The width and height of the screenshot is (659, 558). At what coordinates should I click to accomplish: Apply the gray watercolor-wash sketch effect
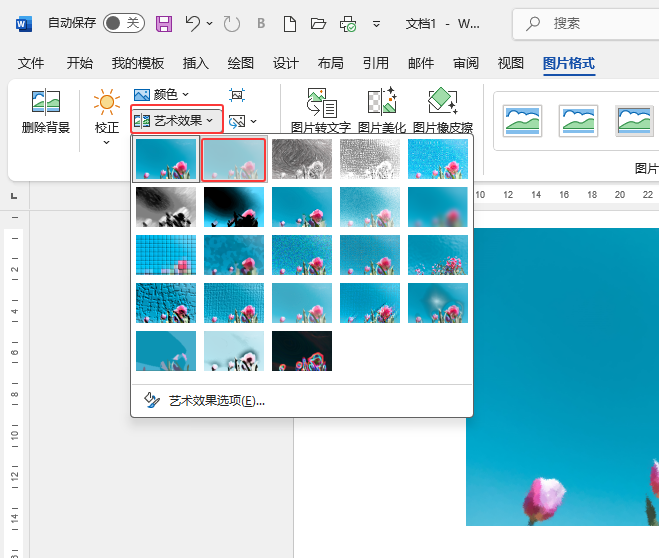tap(166, 207)
